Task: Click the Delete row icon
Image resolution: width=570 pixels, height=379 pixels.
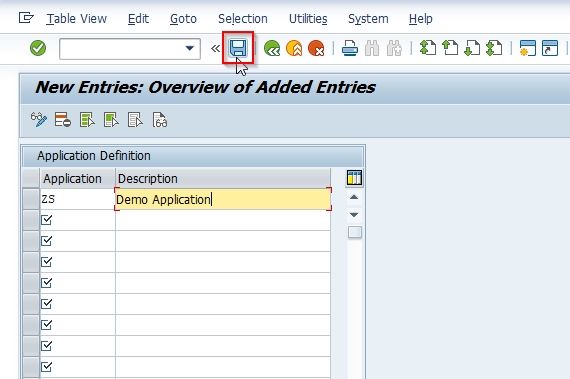Action: click(x=63, y=120)
